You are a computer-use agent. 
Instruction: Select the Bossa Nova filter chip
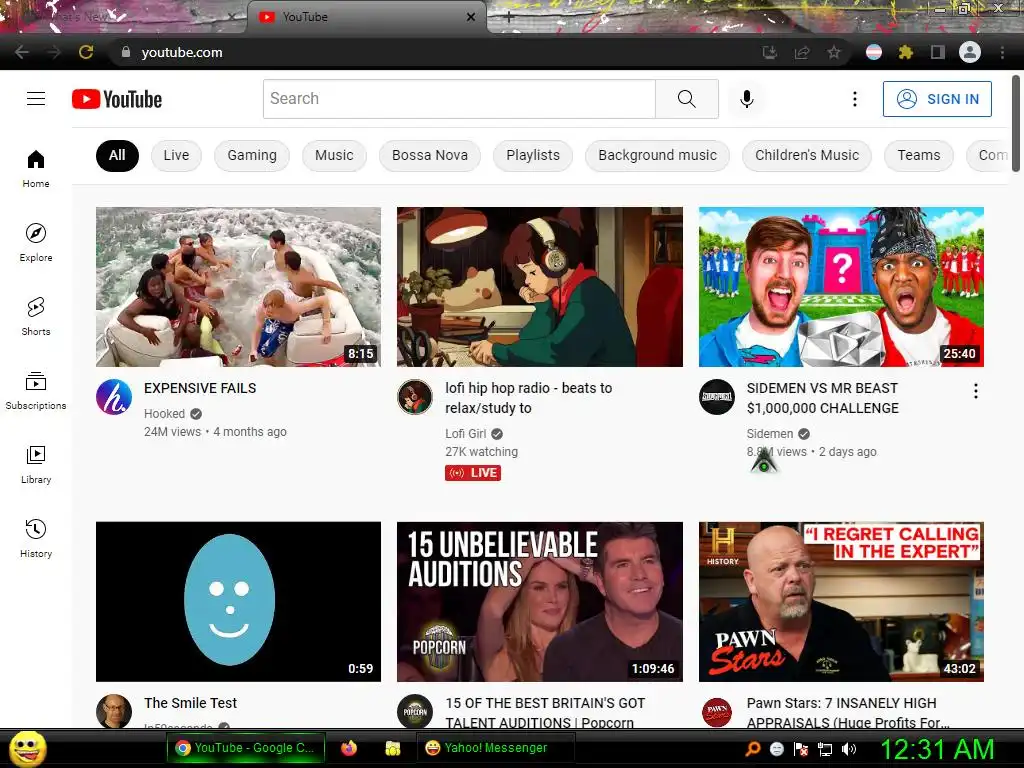[x=430, y=155]
